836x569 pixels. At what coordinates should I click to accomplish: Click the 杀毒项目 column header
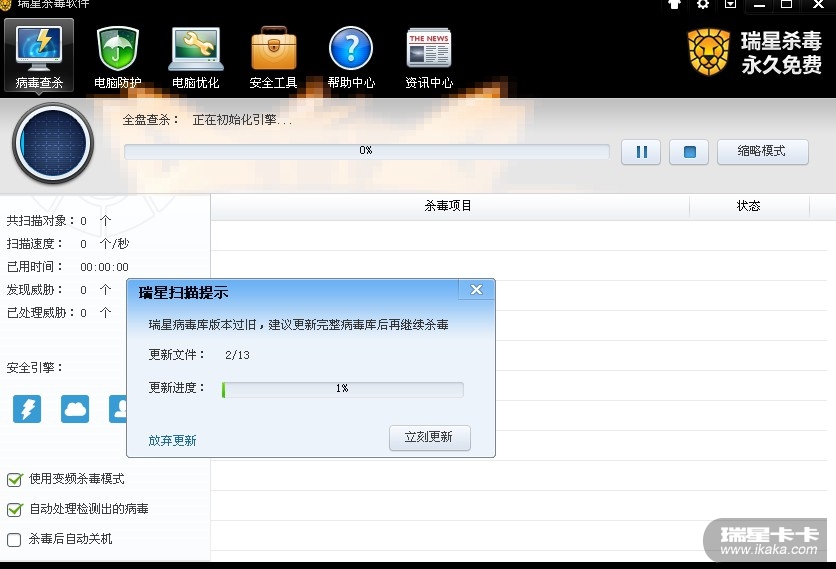coord(449,206)
